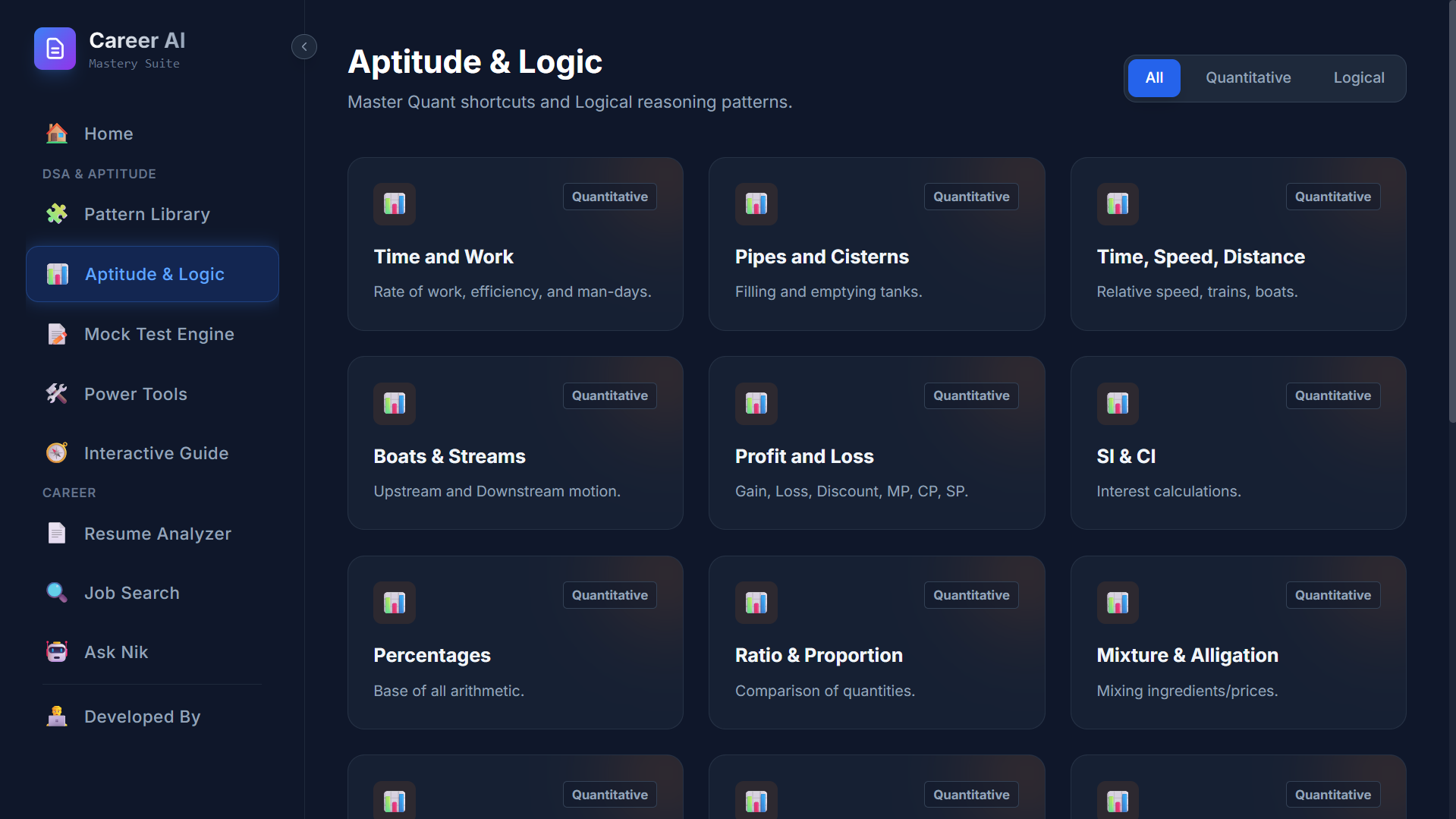The height and width of the screenshot is (819, 1456).
Task: Select the All filter
Action: pos(1154,77)
